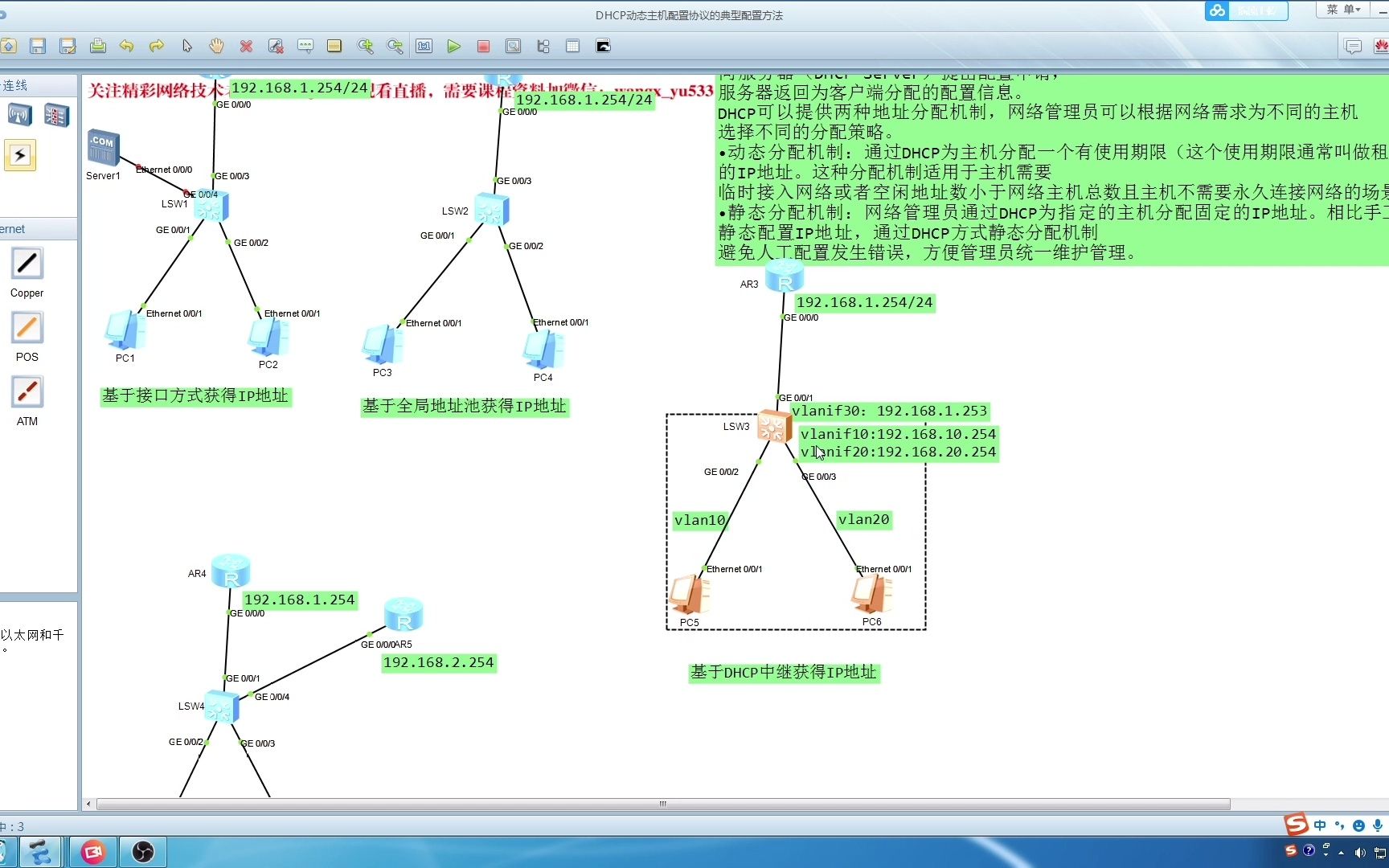Pick the ATM cable type
This screenshot has width=1389, height=868.
tap(27, 392)
